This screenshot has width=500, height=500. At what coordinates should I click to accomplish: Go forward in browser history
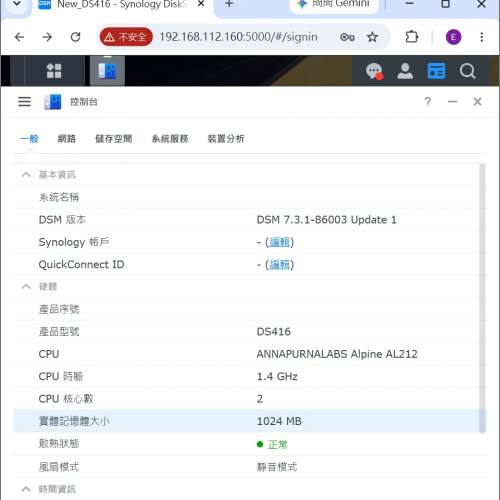47,37
